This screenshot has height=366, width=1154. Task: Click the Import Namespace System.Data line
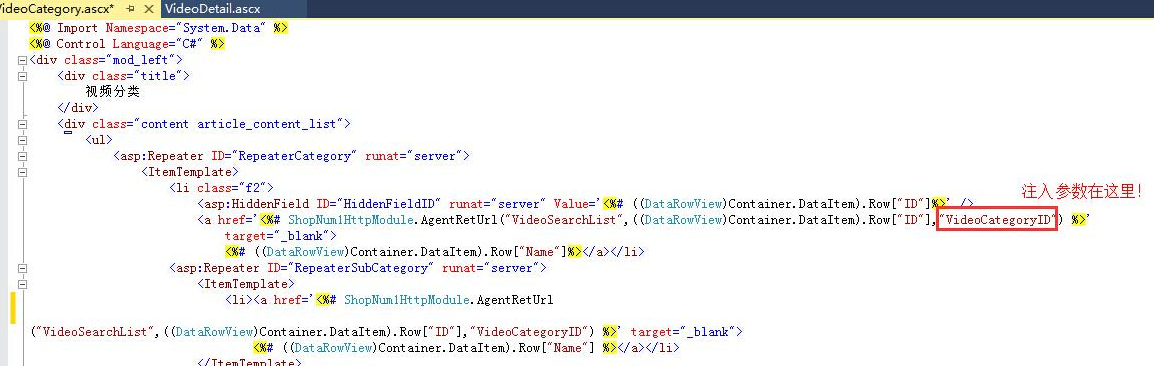coord(158,28)
